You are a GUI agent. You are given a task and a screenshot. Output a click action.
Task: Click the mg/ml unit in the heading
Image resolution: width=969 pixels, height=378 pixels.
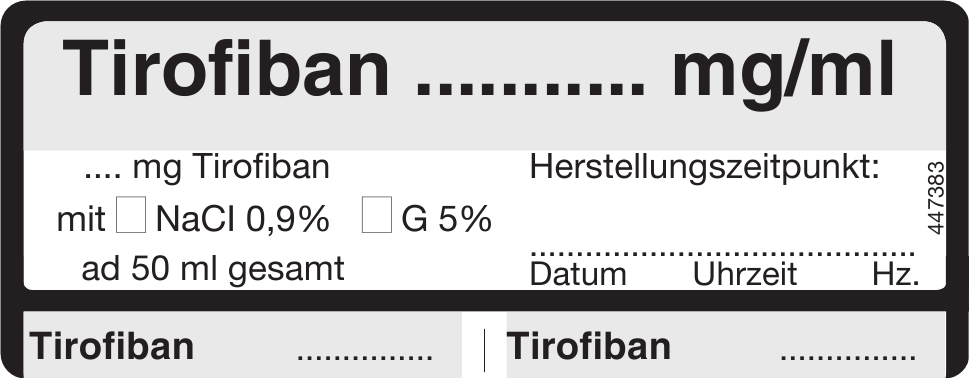(783, 74)
